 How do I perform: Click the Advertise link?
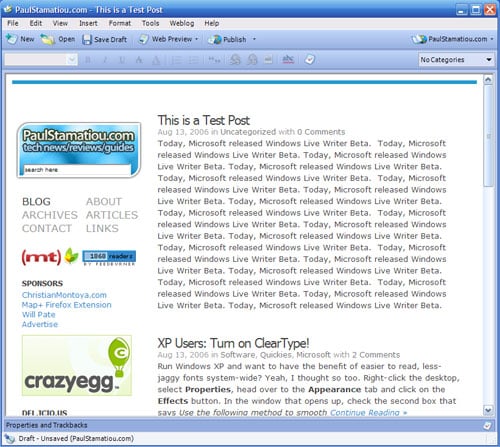coord(40,324)
